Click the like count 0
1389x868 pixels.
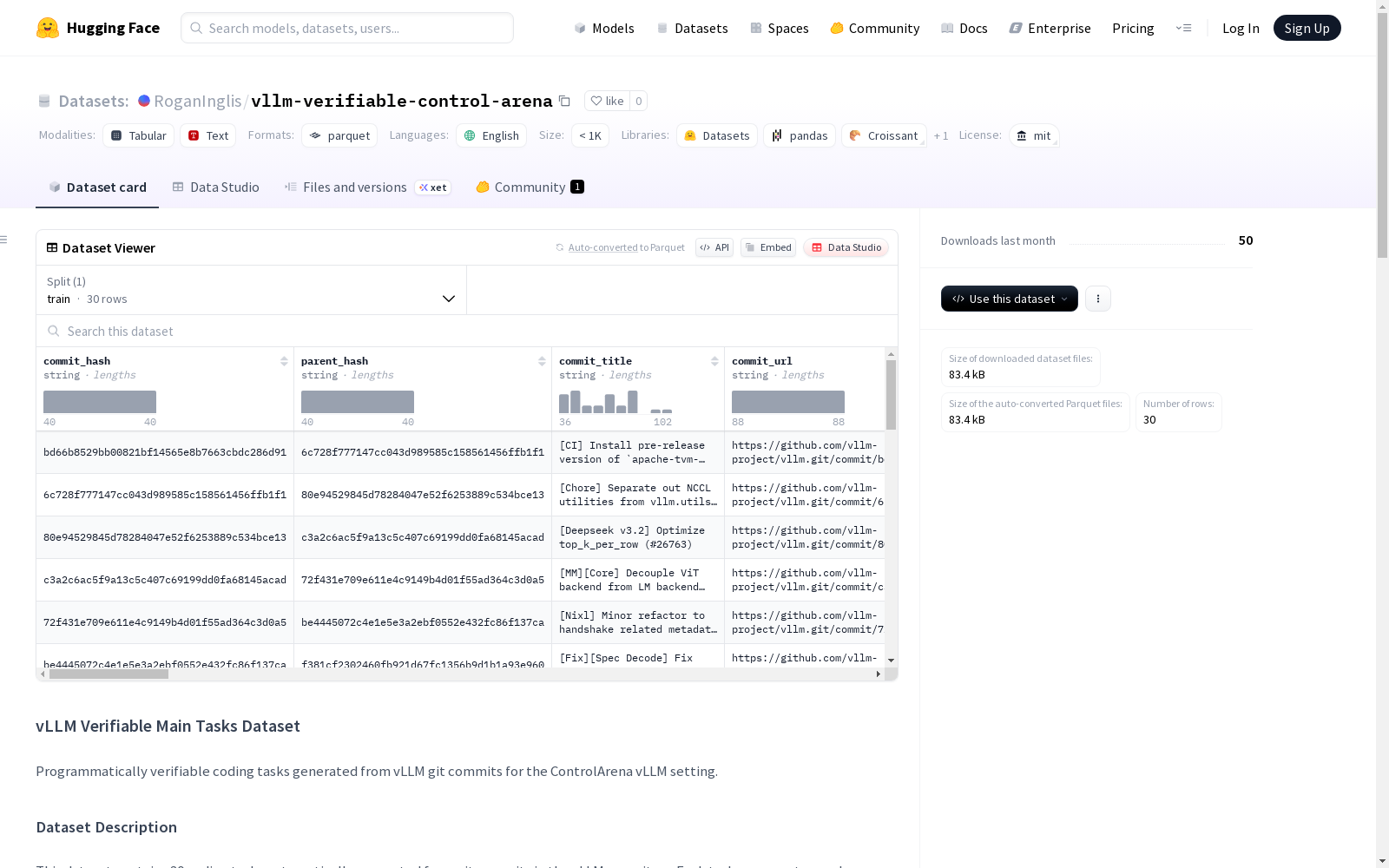639,101
